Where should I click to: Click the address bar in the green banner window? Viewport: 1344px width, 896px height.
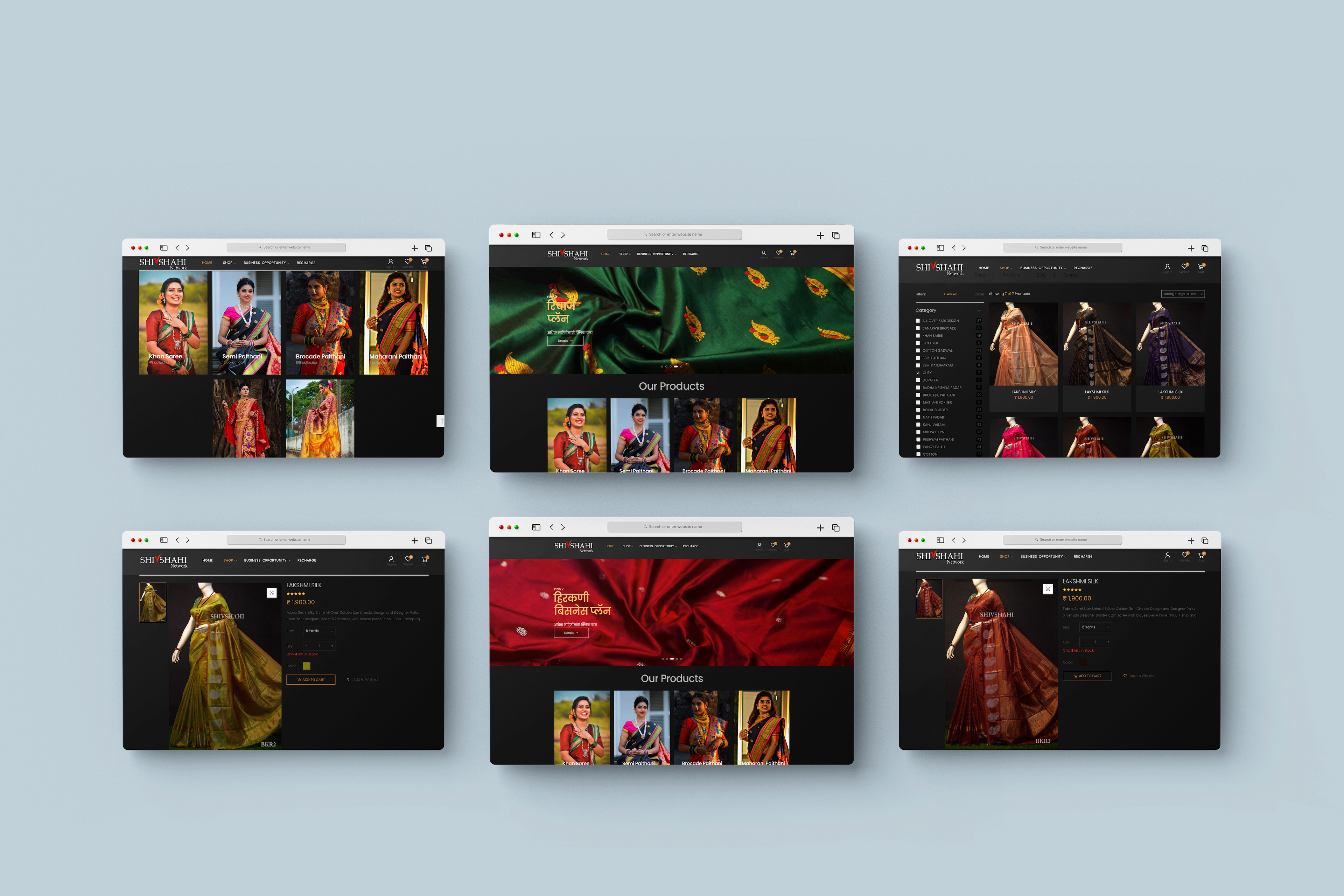pyautogui.click(x=674, y=235)
